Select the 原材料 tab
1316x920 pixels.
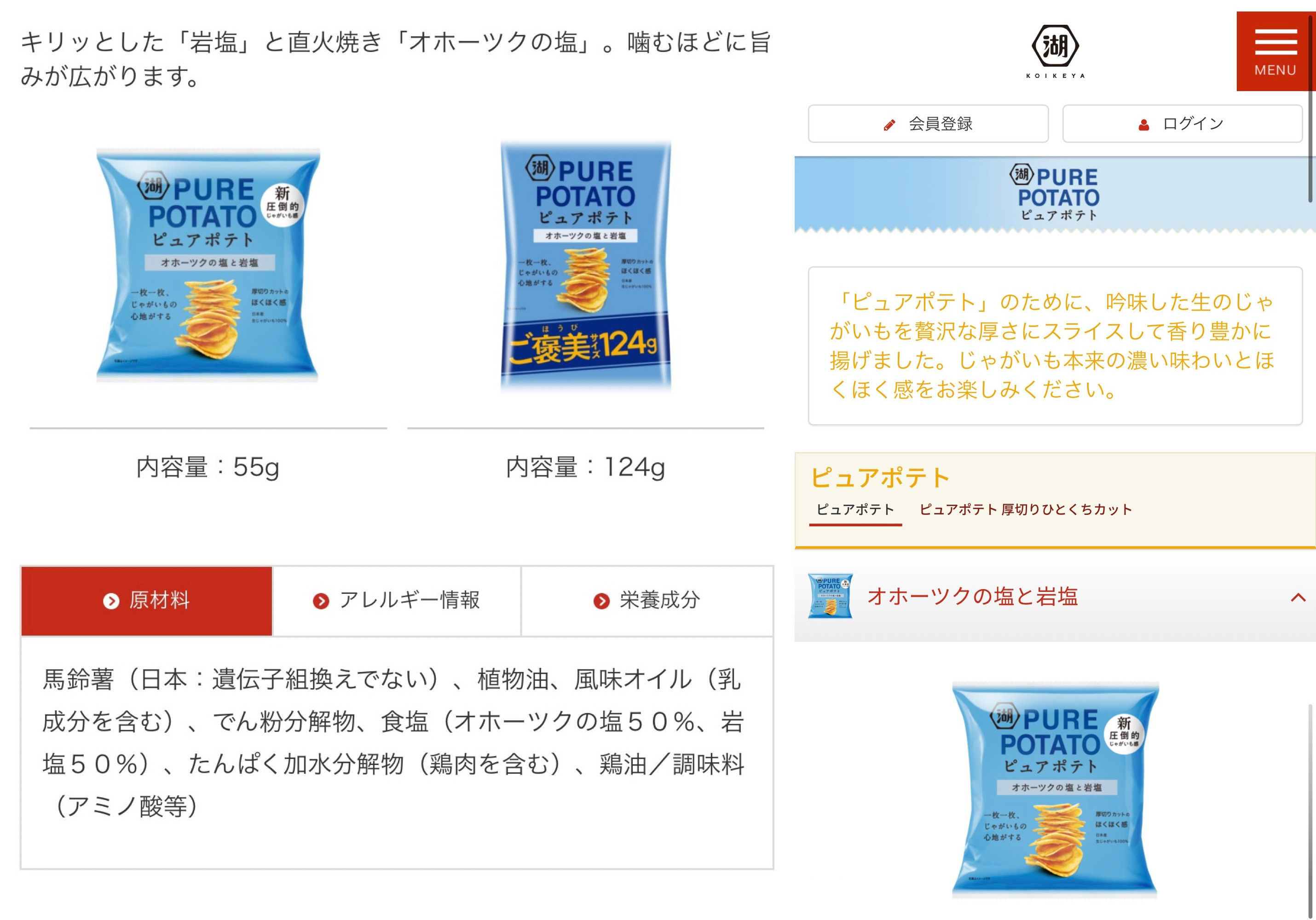tap(147, 601)
